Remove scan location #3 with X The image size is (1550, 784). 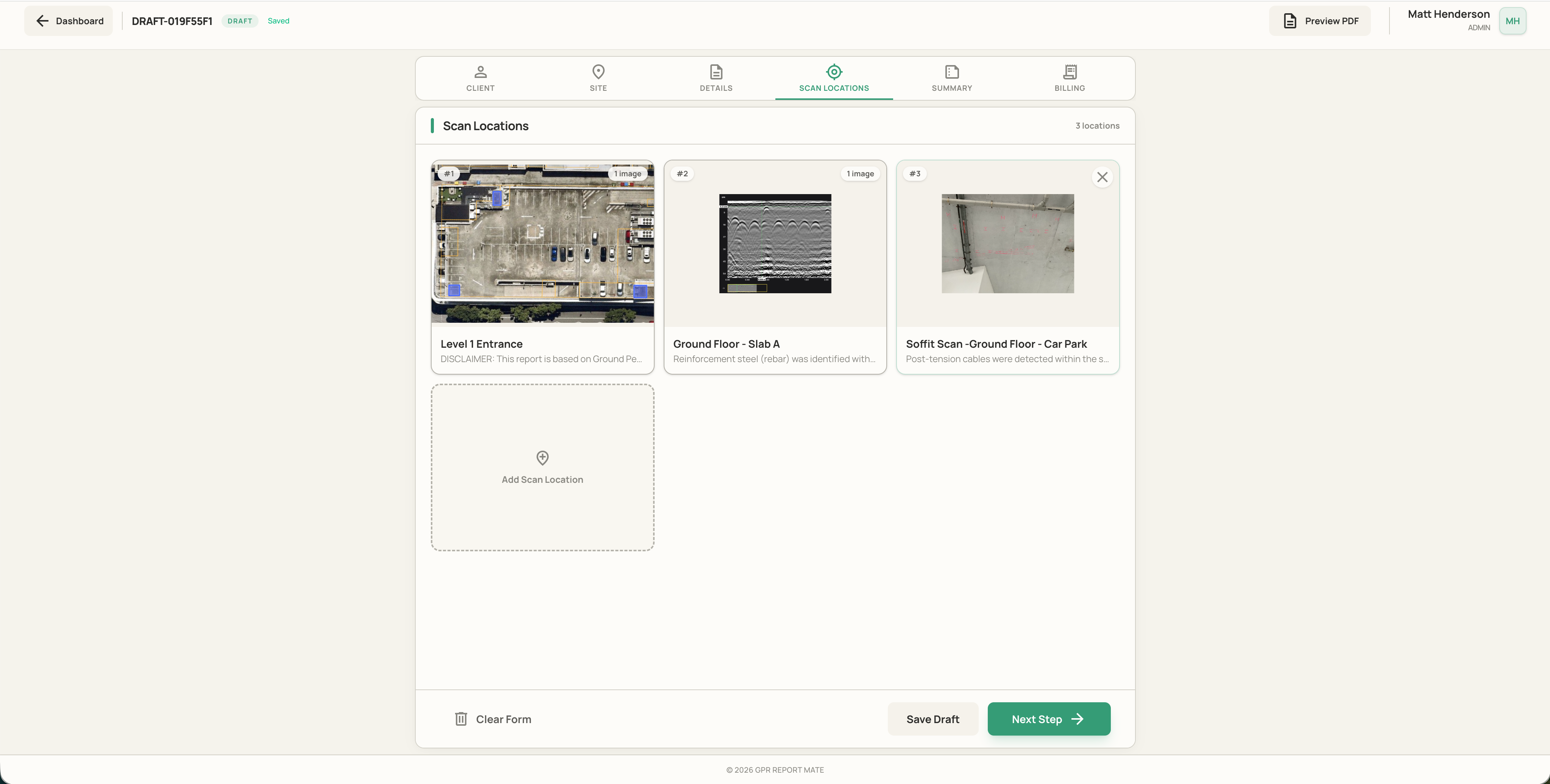[1102, 177]
